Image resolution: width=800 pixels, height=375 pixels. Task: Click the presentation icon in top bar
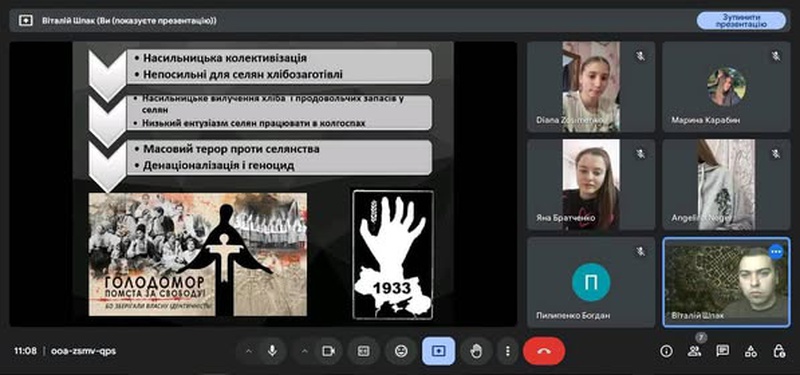(x=26, y=20)
